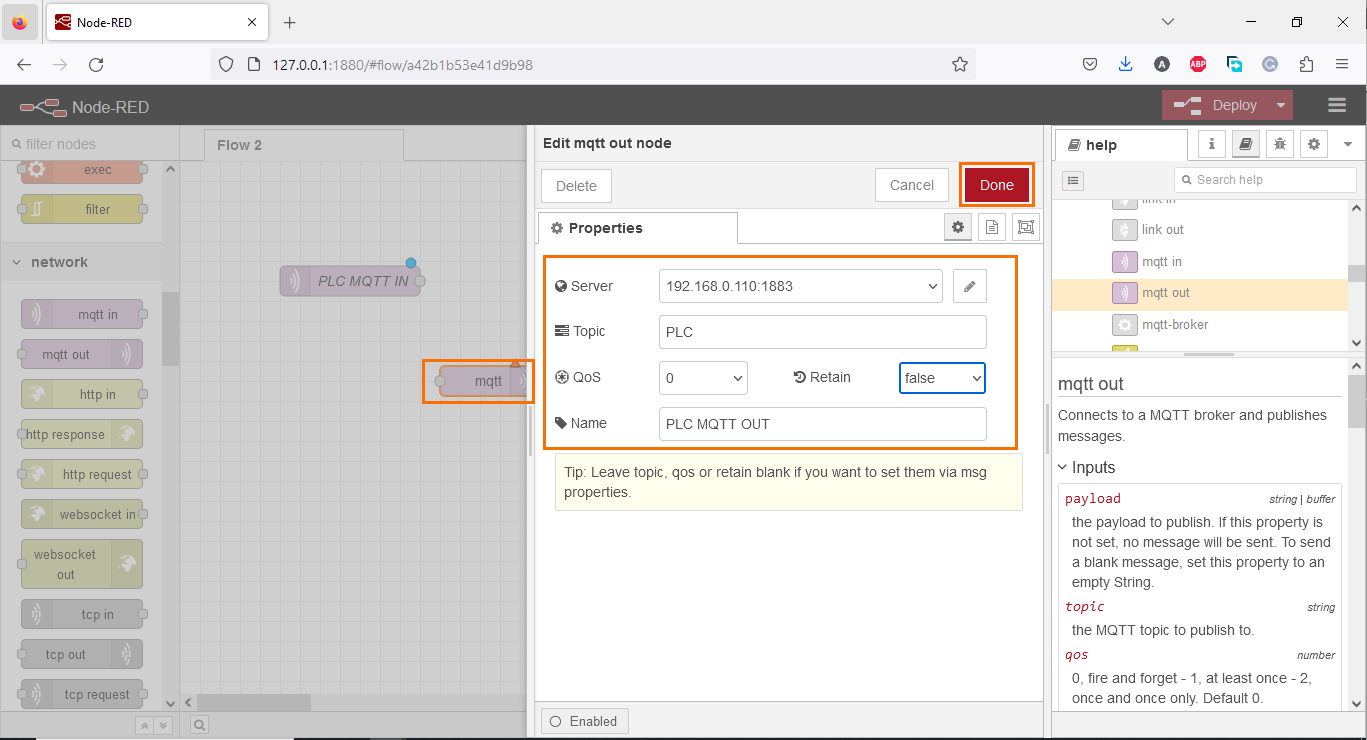
Task: Delete the mqtt out node
Action: (x=576, y=186)
